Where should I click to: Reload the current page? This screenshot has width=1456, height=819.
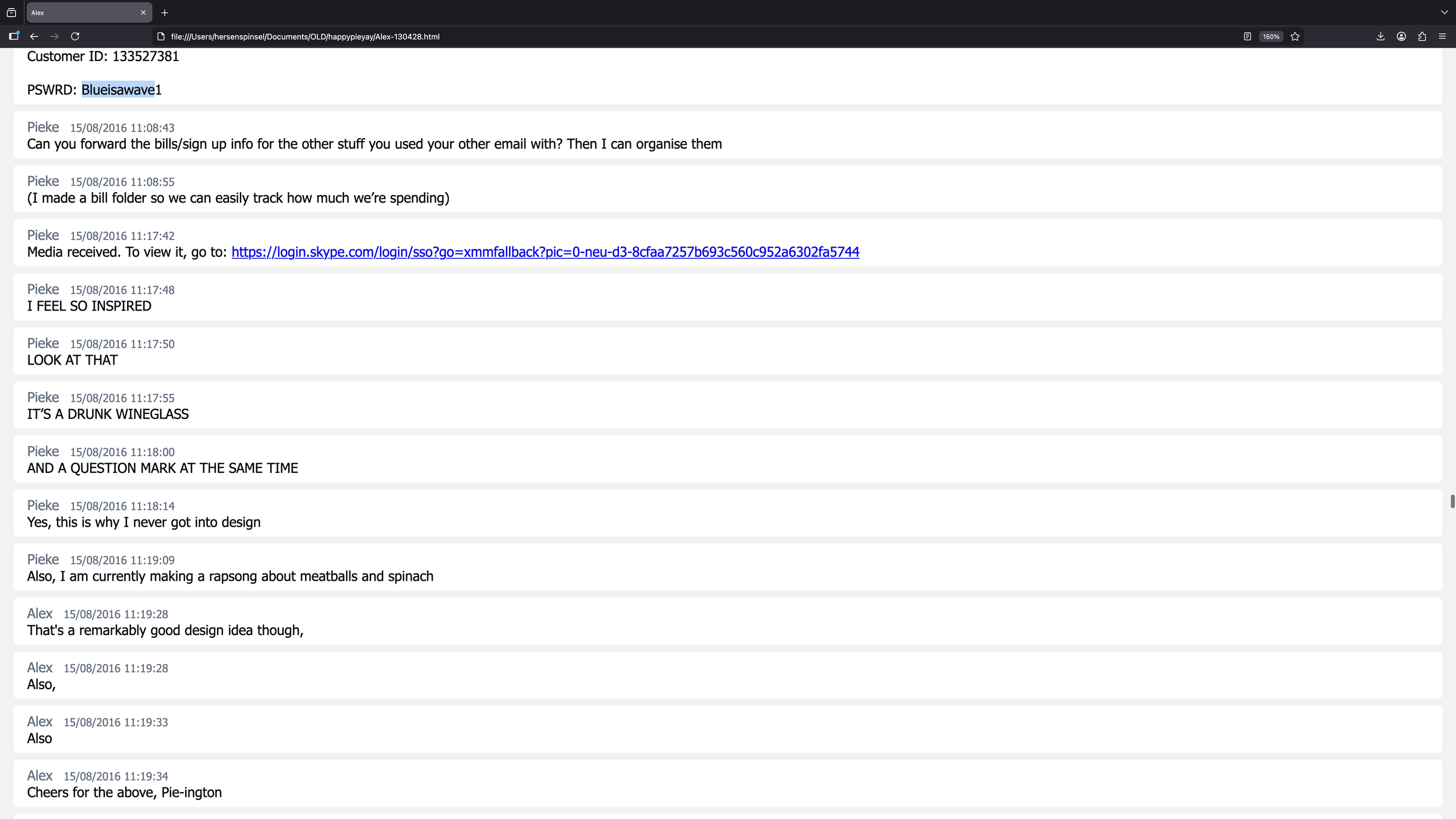point(75,36)
